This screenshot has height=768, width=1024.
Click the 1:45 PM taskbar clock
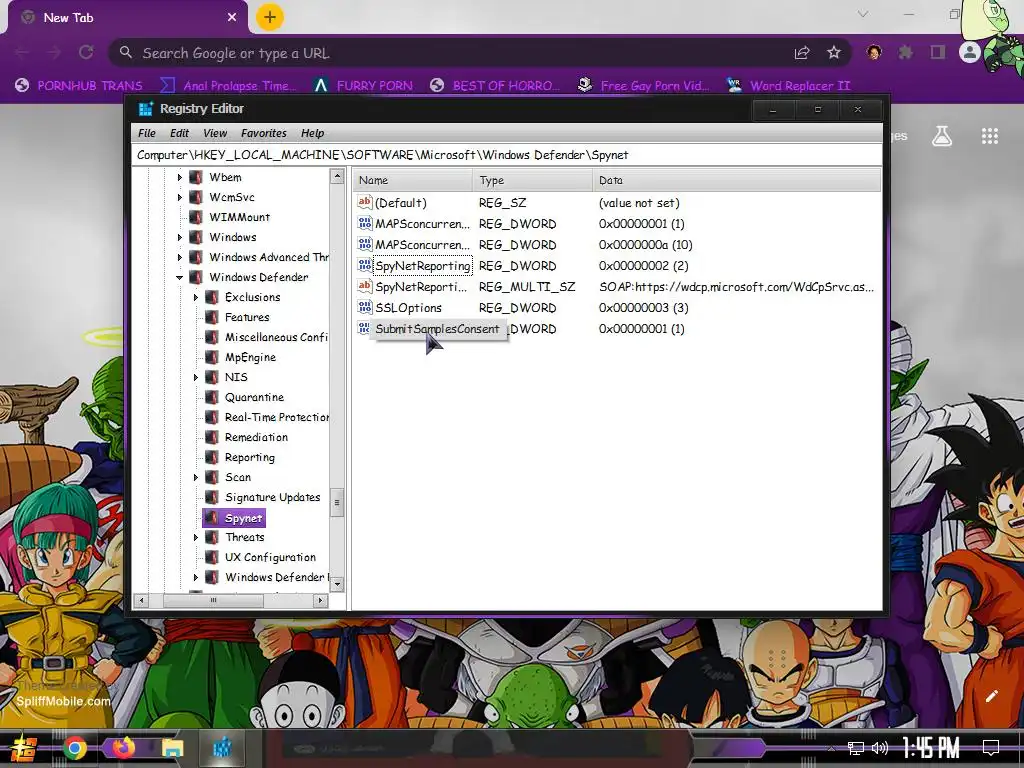pos(931,748)
